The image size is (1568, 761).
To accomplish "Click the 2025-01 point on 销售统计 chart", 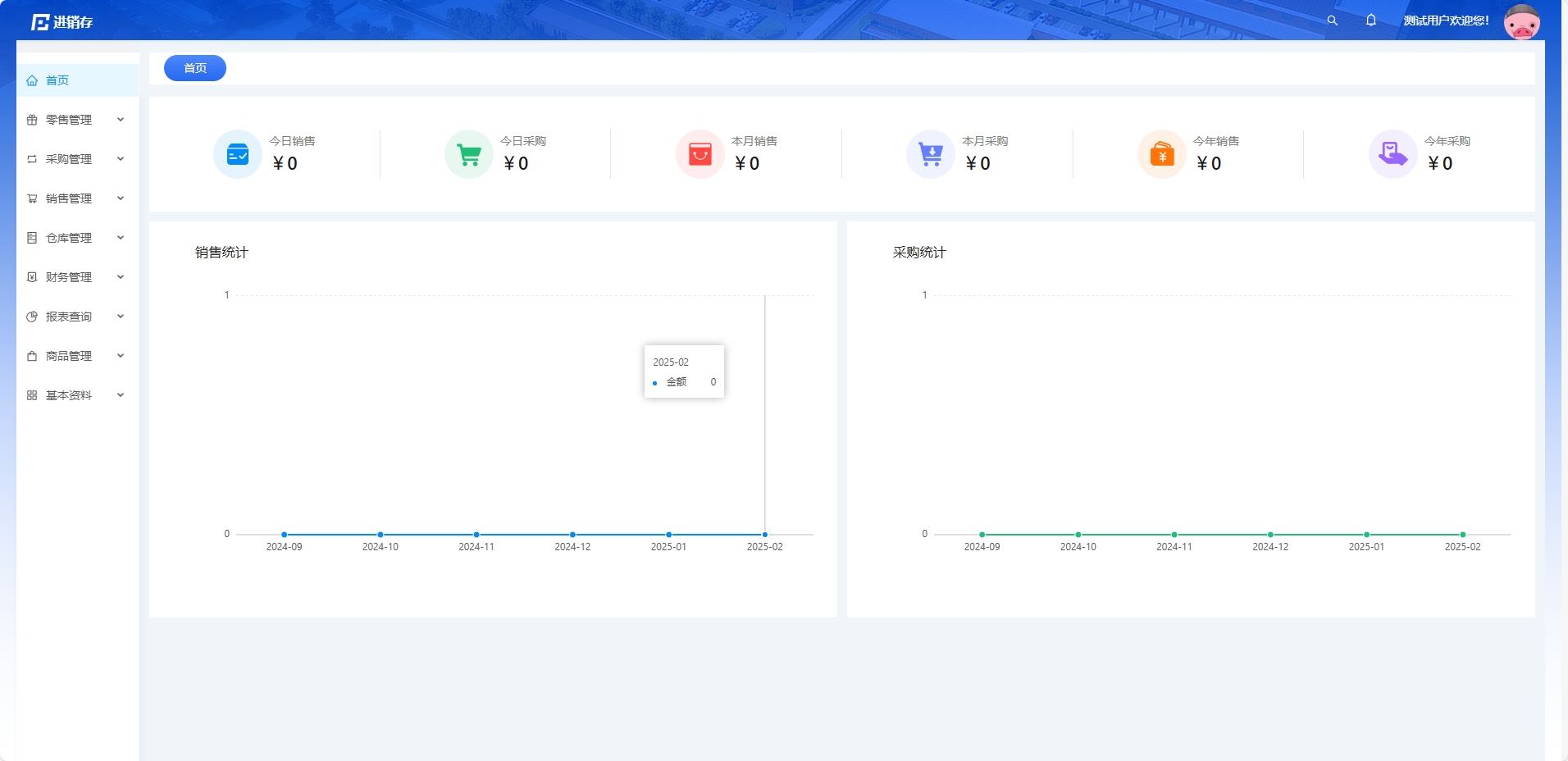I will [x=668, y=535].
